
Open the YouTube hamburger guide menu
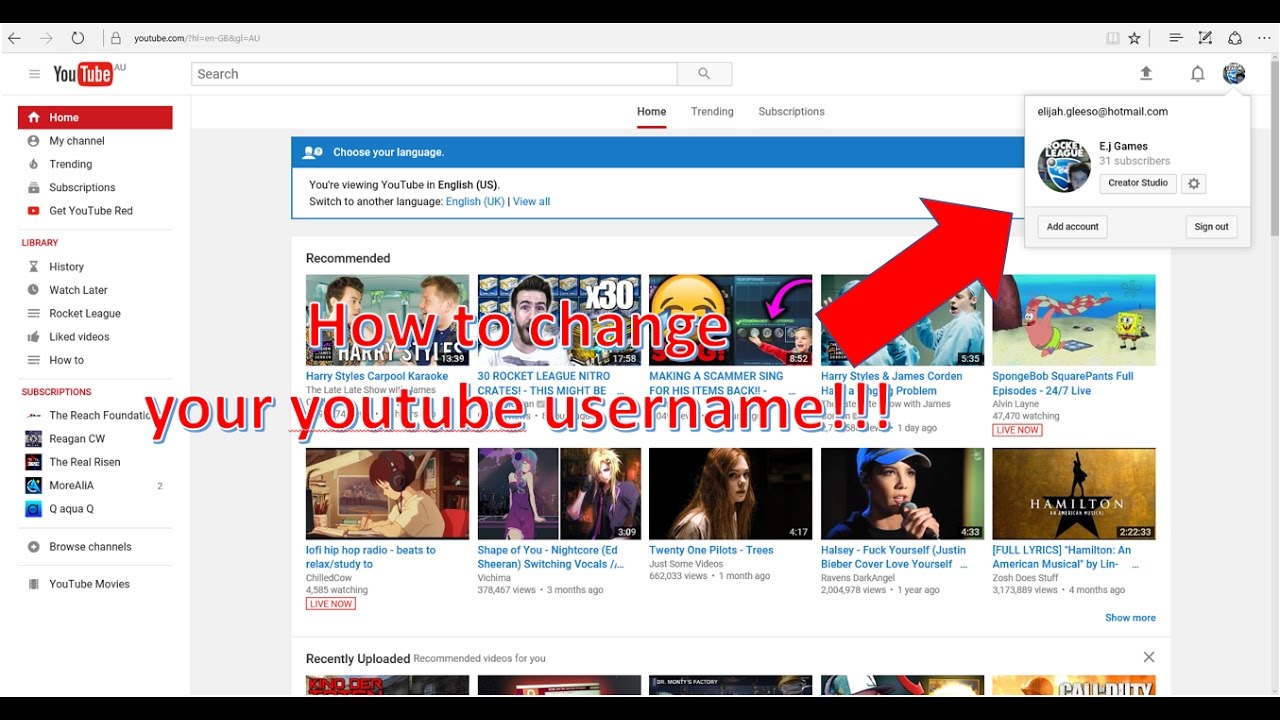[x=34, y=74]
